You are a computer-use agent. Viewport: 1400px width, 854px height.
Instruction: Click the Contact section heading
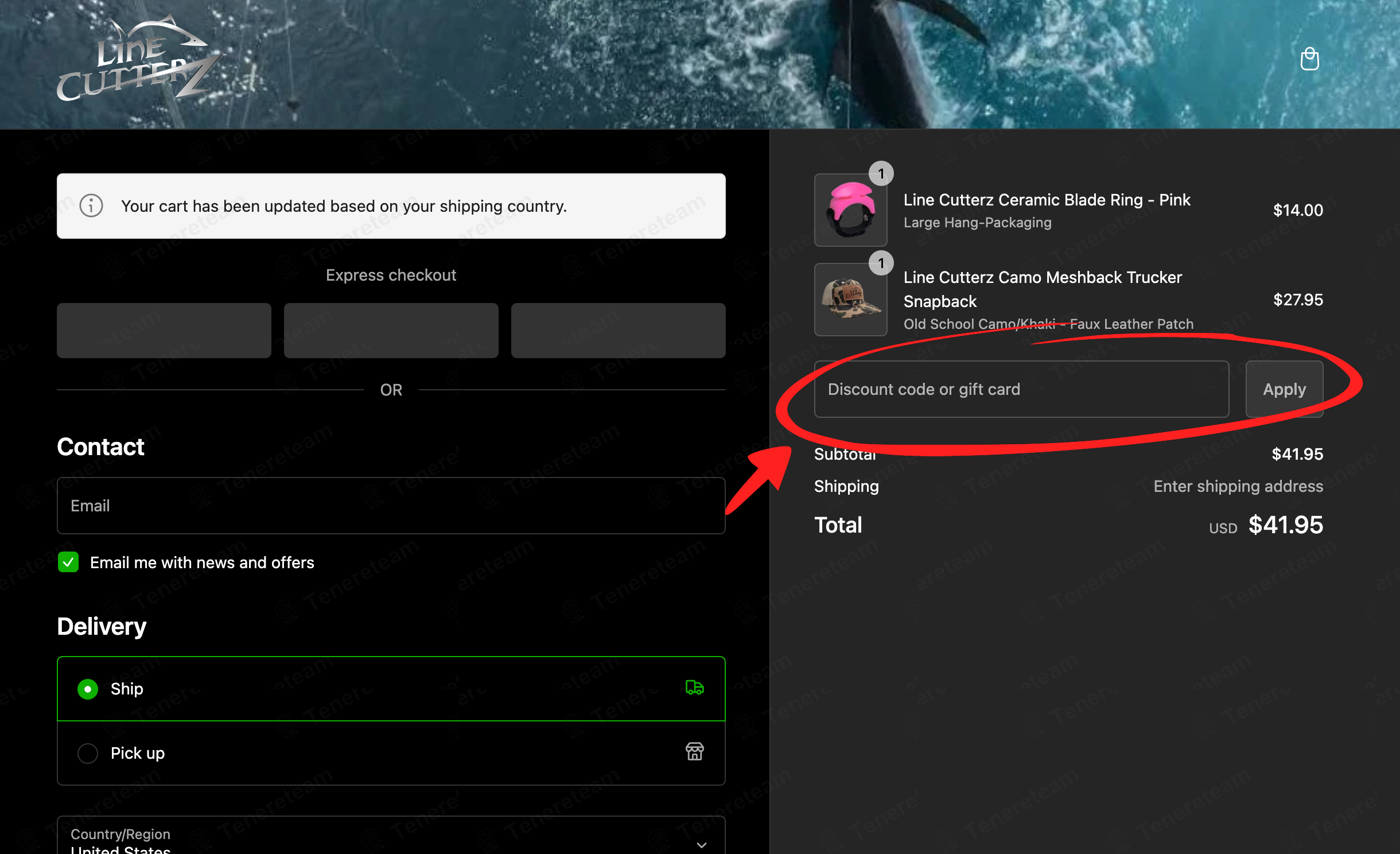(x=100, y=447)
